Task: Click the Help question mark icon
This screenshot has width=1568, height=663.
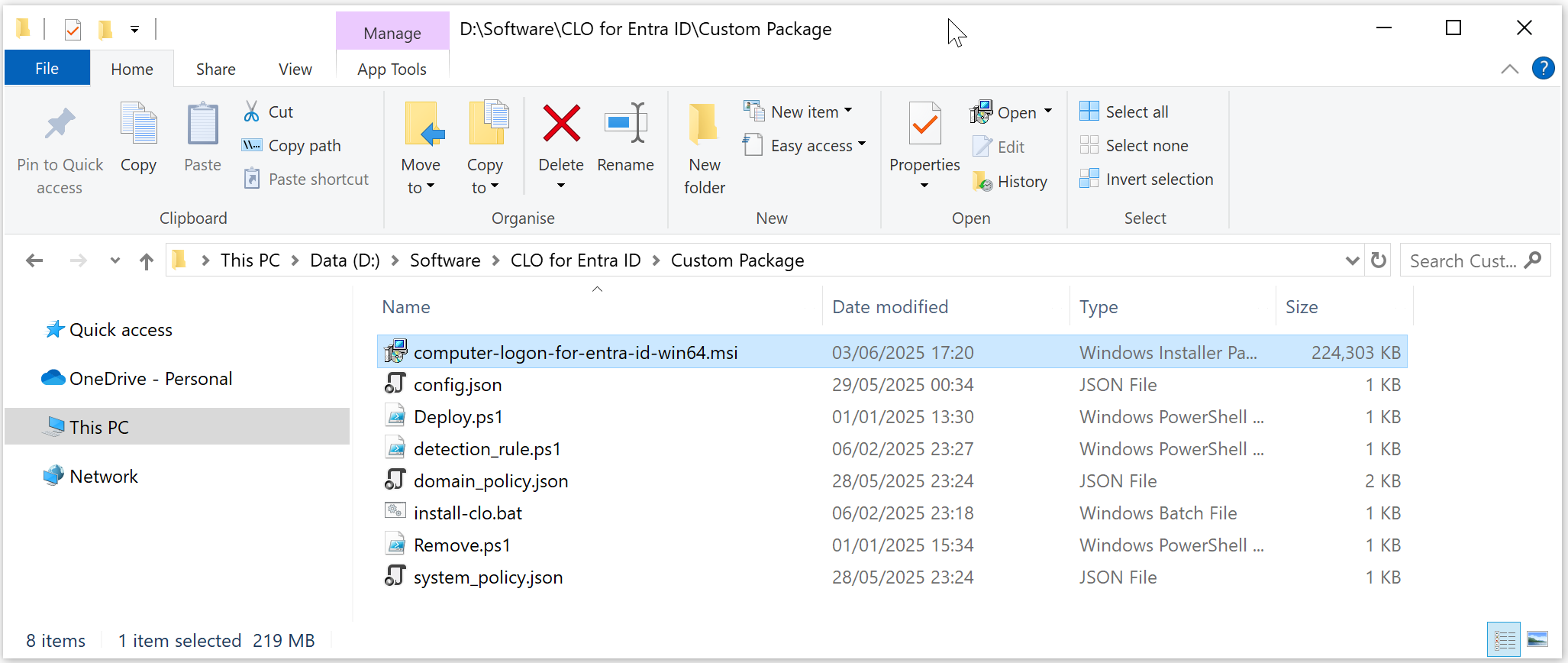Action: pyautogui.click(x=1543, y=69)
